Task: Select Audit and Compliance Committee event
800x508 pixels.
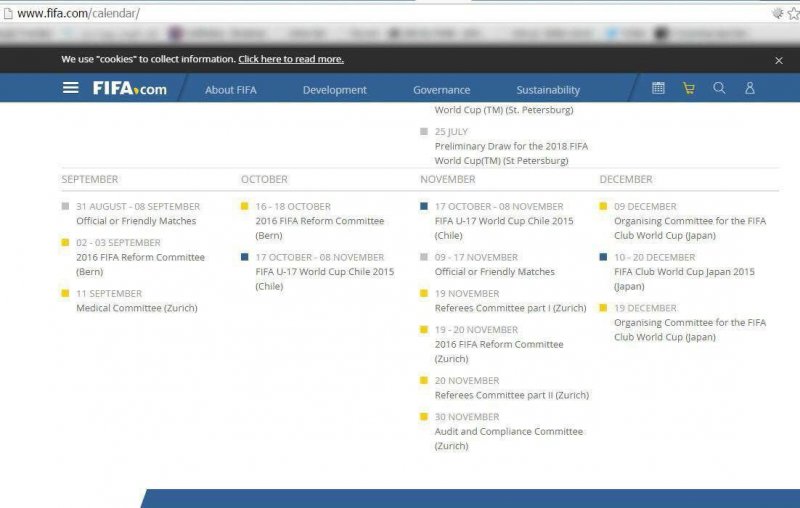Action: click(x=508, y=432)
